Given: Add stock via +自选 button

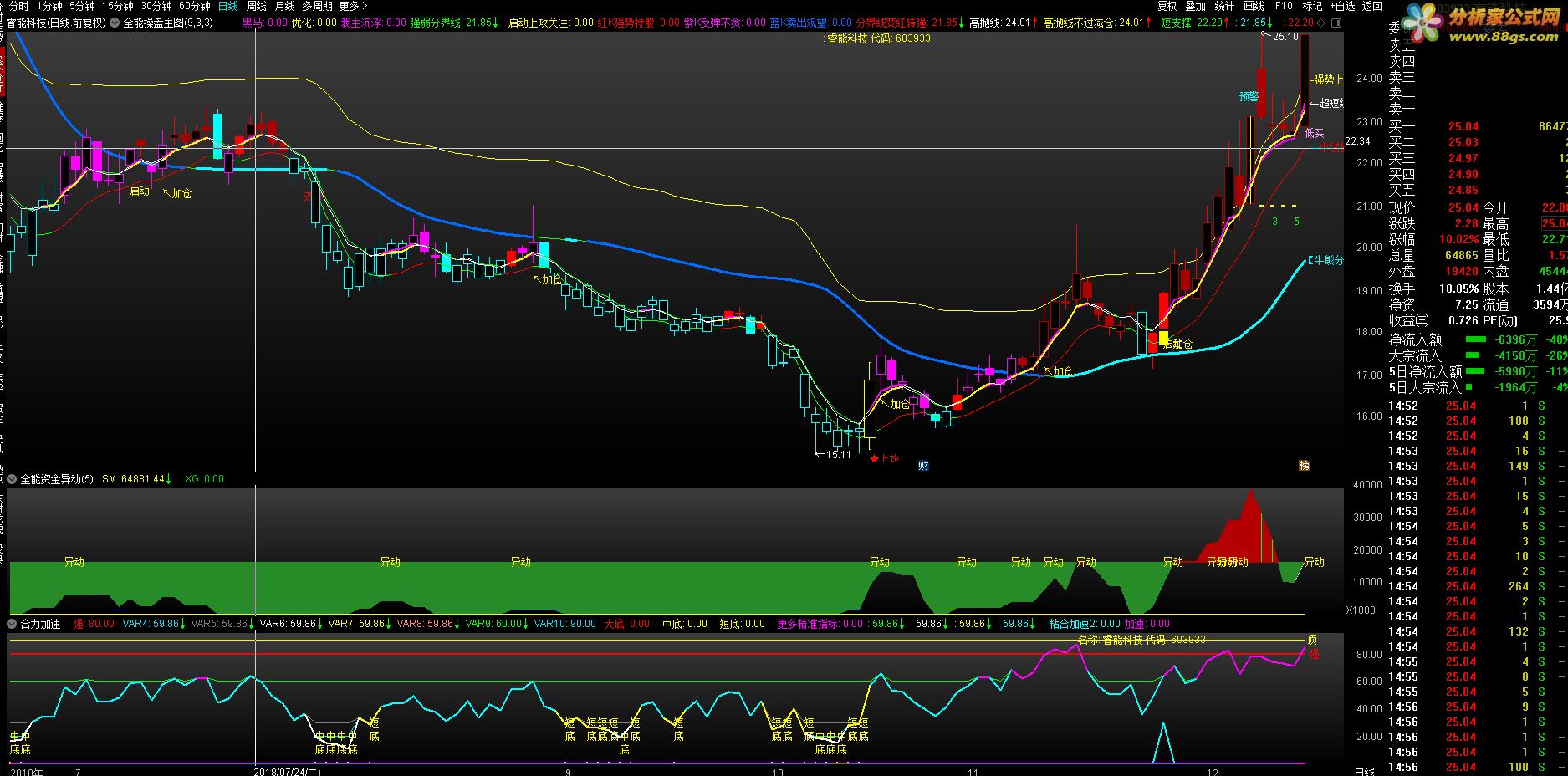Looking at the screenshot, I should tap(1341, 6).
